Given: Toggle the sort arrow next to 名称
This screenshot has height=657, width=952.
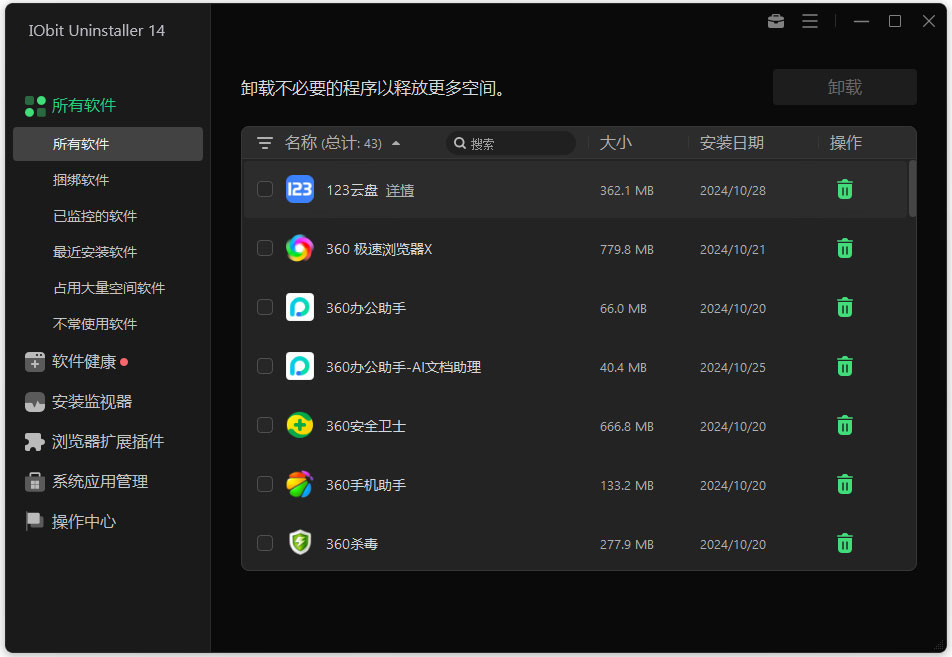Looking at the screenshot, I should coord(396,143).
